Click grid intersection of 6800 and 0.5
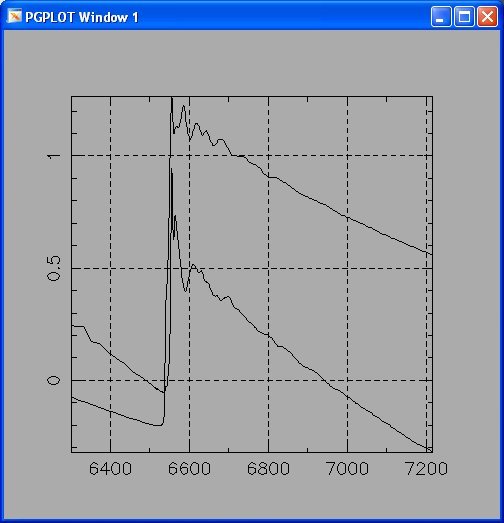Image resolution: width=504 pixels, height=523 pixels. (x=269, y=268)
